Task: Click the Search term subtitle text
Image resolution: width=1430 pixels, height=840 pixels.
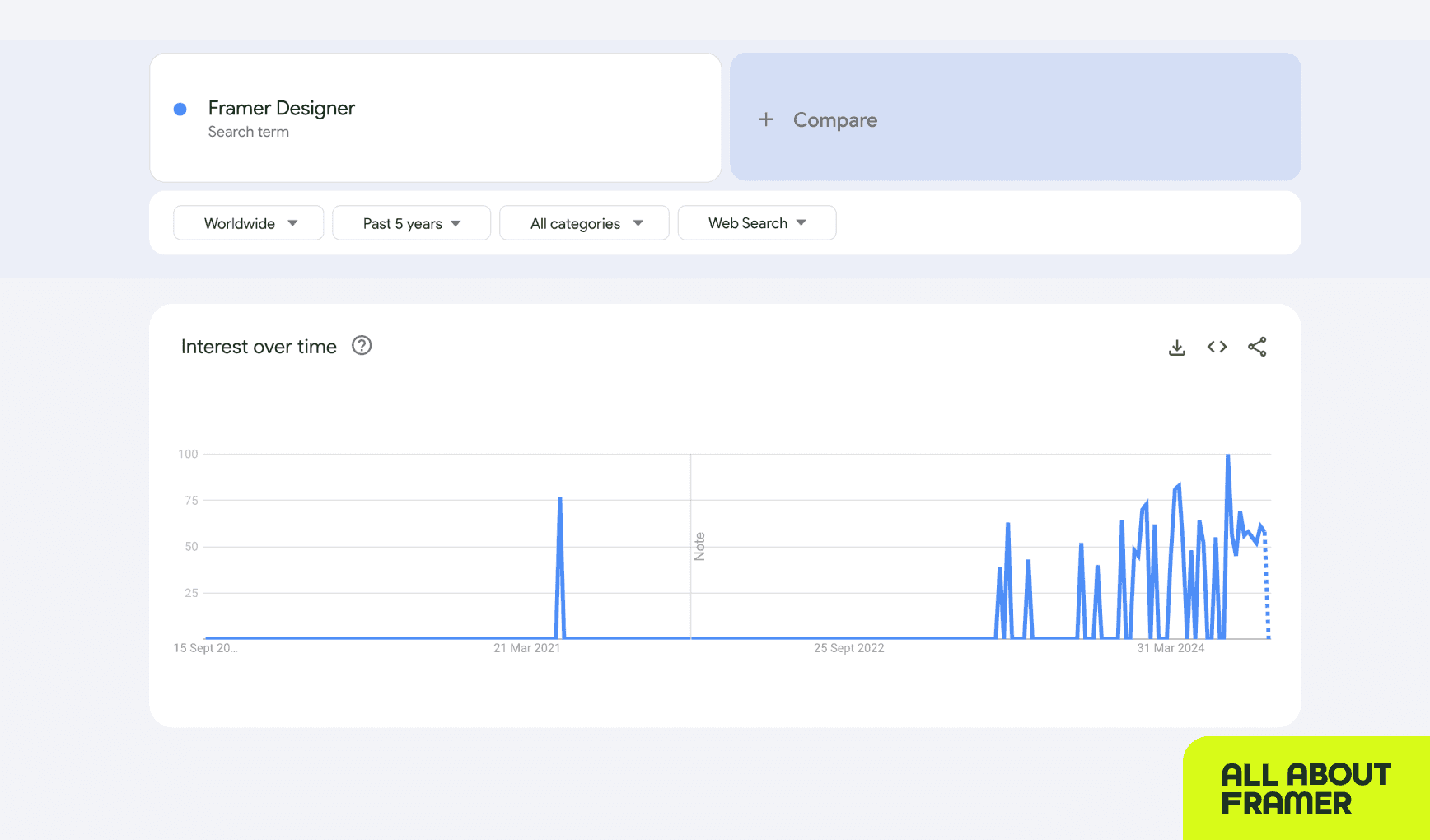Action: (249, 132)
